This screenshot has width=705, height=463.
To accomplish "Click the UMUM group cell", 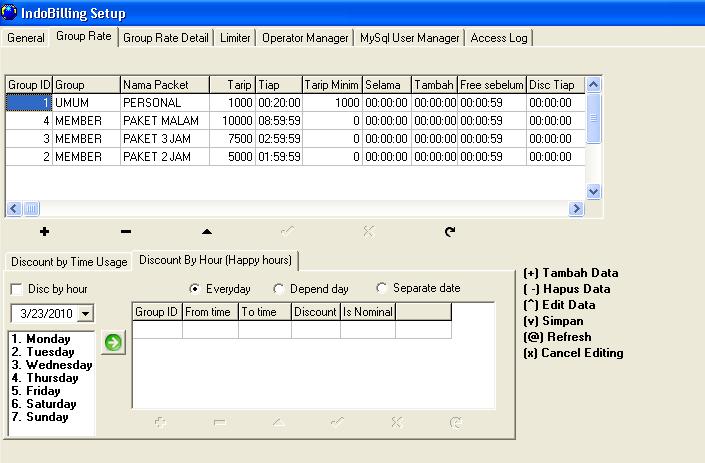I will [86, 103].
